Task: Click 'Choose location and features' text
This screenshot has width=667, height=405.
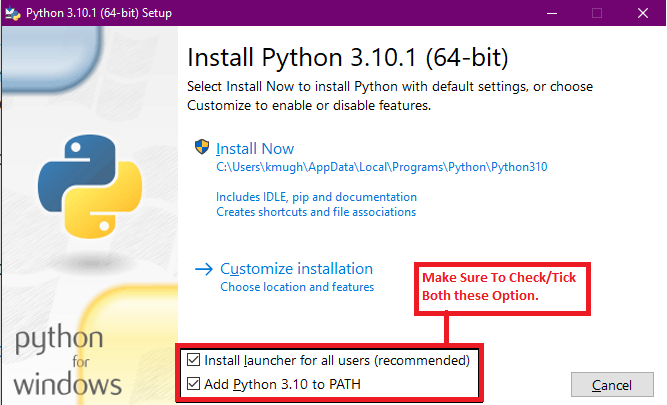Action: coord(297,287)
